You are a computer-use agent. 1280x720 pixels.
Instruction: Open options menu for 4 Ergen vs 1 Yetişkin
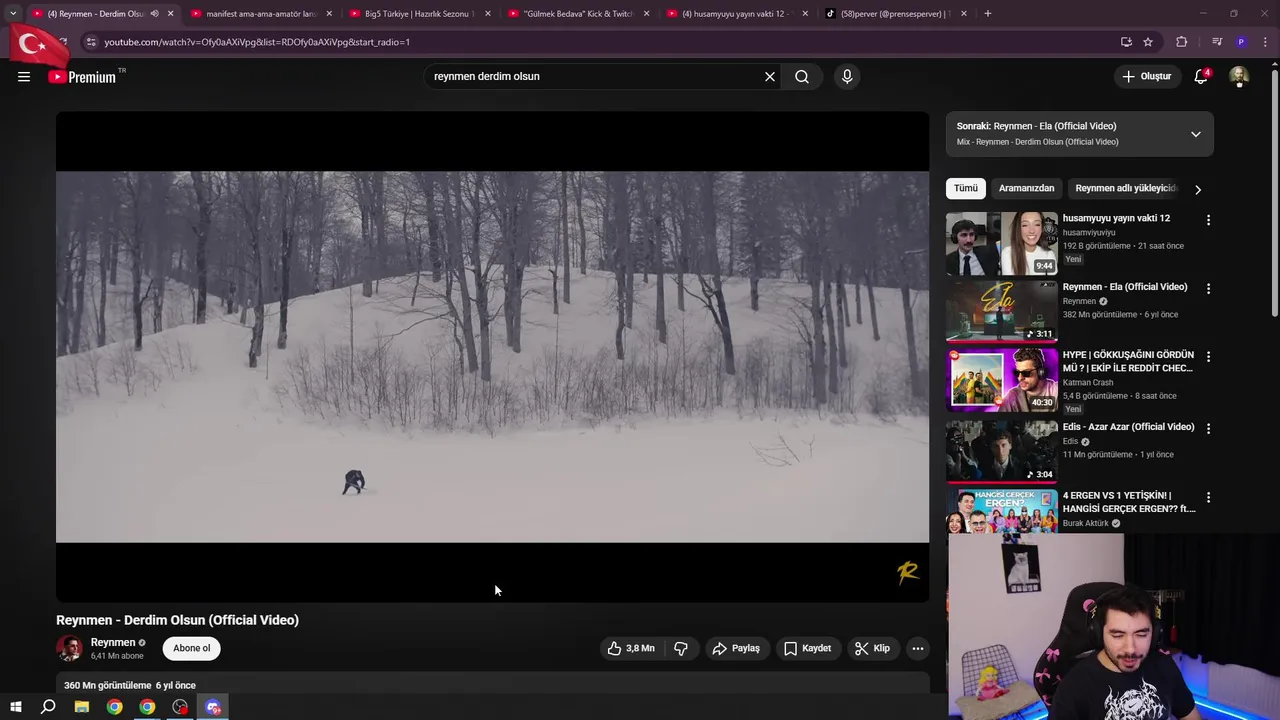click(x=1208, y=497)
